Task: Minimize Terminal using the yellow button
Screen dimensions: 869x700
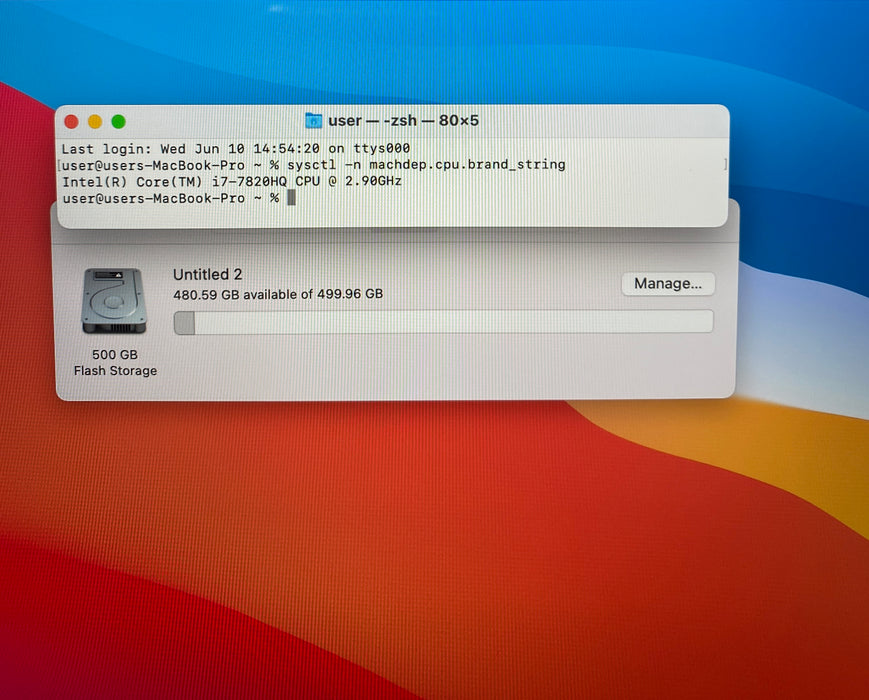Action: point(95,121)
